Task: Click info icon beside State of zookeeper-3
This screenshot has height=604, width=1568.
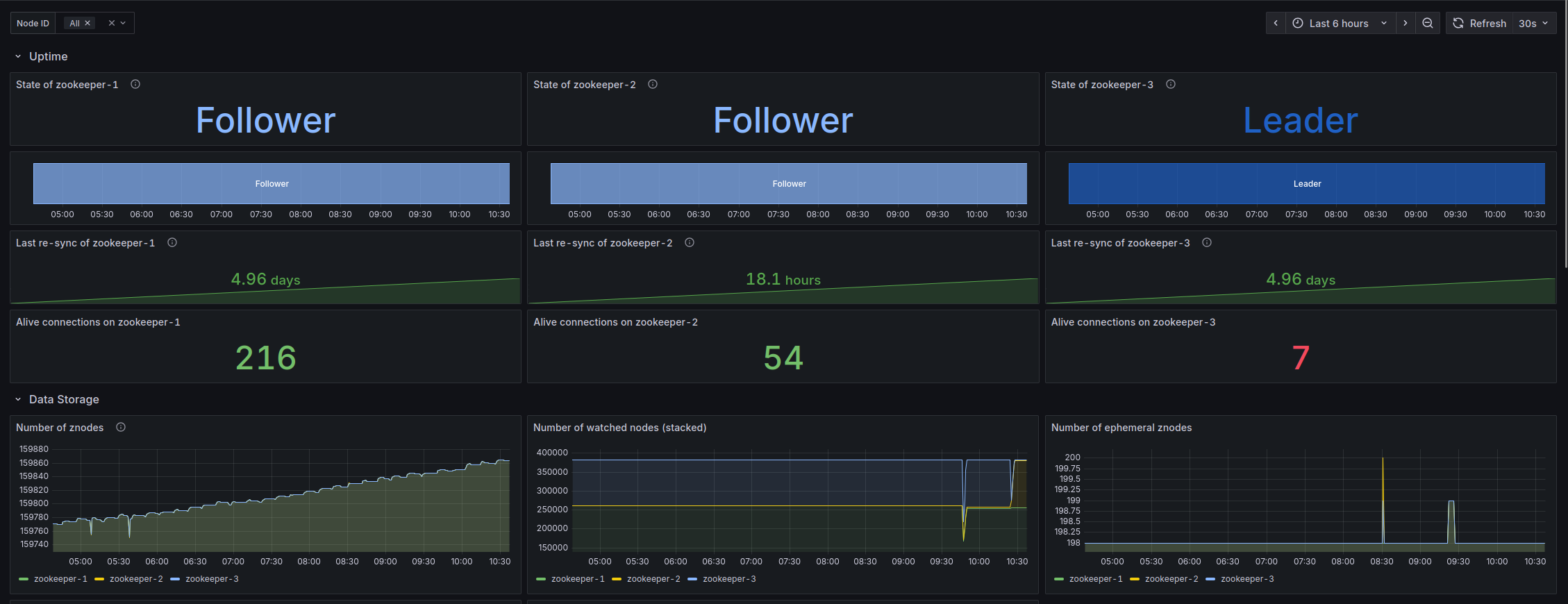Action: pos(1170,84)
